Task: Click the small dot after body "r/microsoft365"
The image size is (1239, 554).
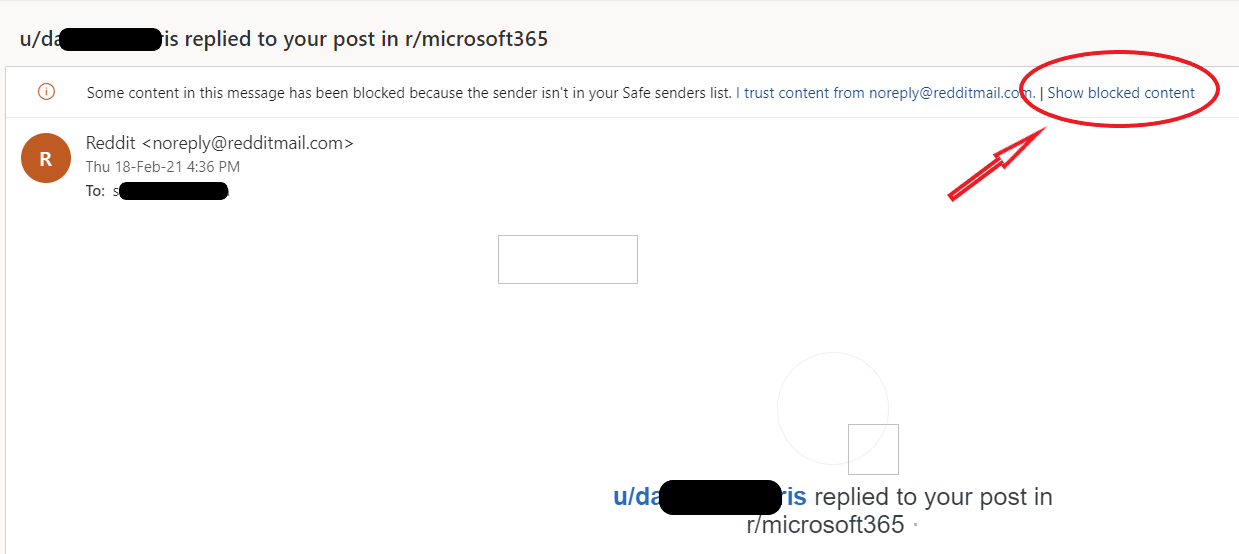Action: pos(916,525)
